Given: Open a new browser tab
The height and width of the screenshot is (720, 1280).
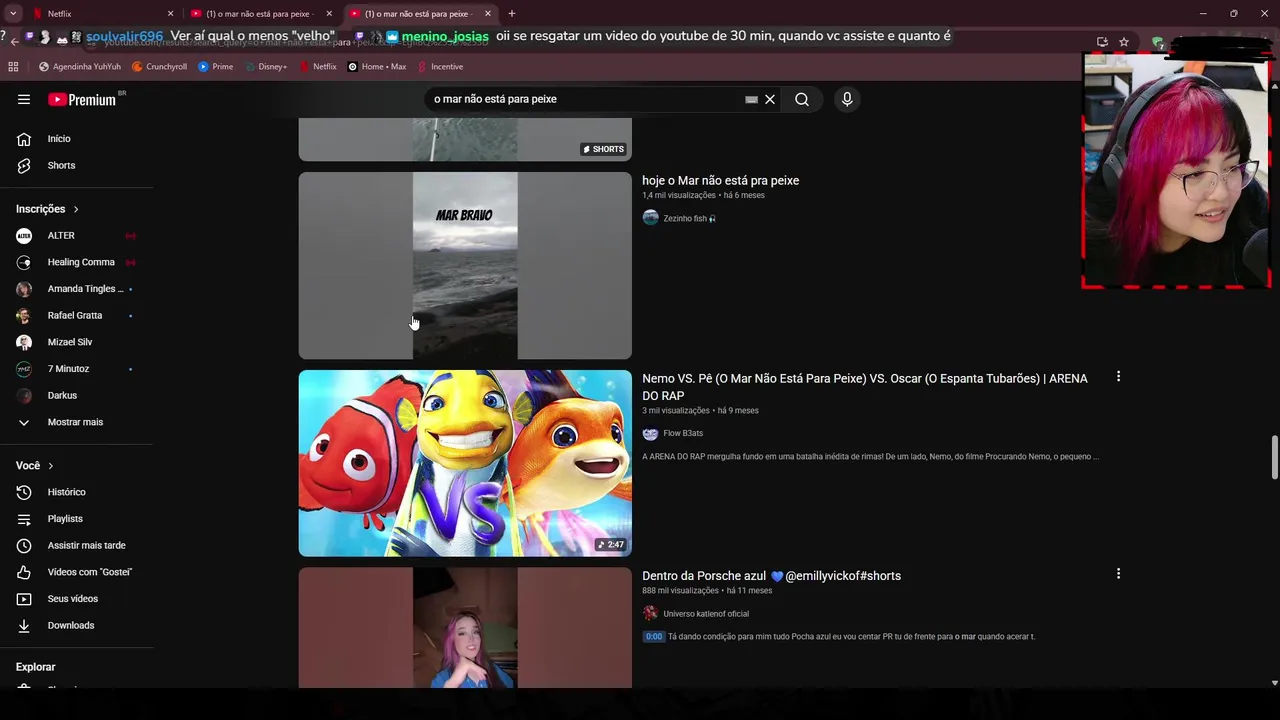Looking at the screenshot, I should (x=512, y=14).
